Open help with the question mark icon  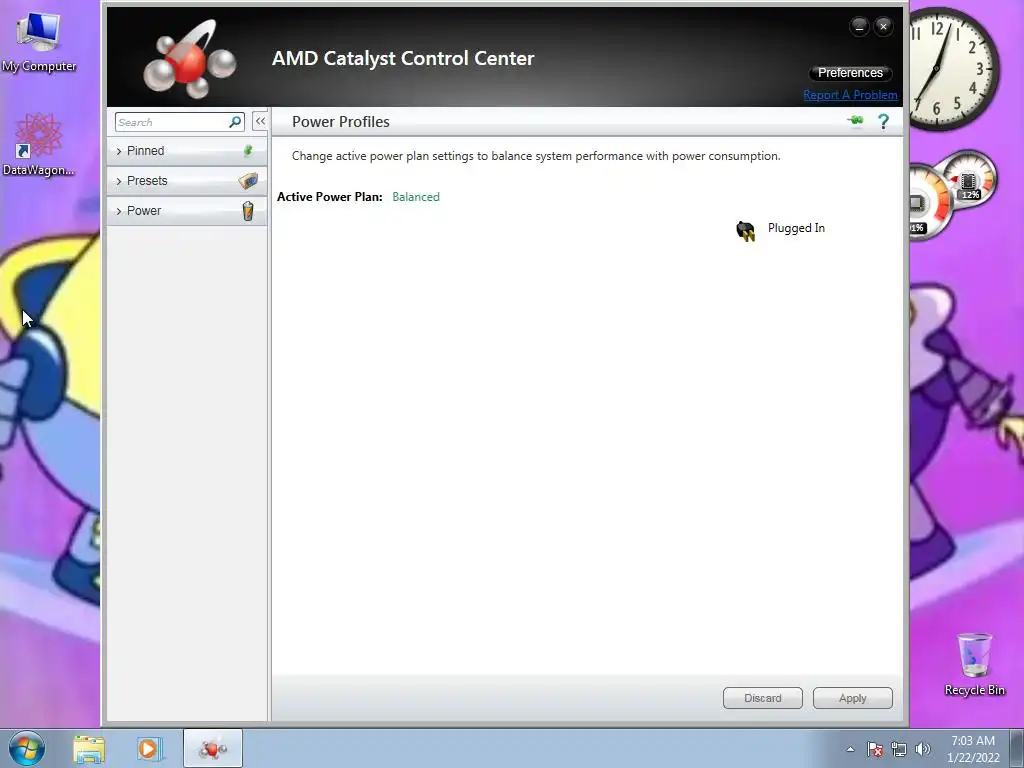pos(884,121)
